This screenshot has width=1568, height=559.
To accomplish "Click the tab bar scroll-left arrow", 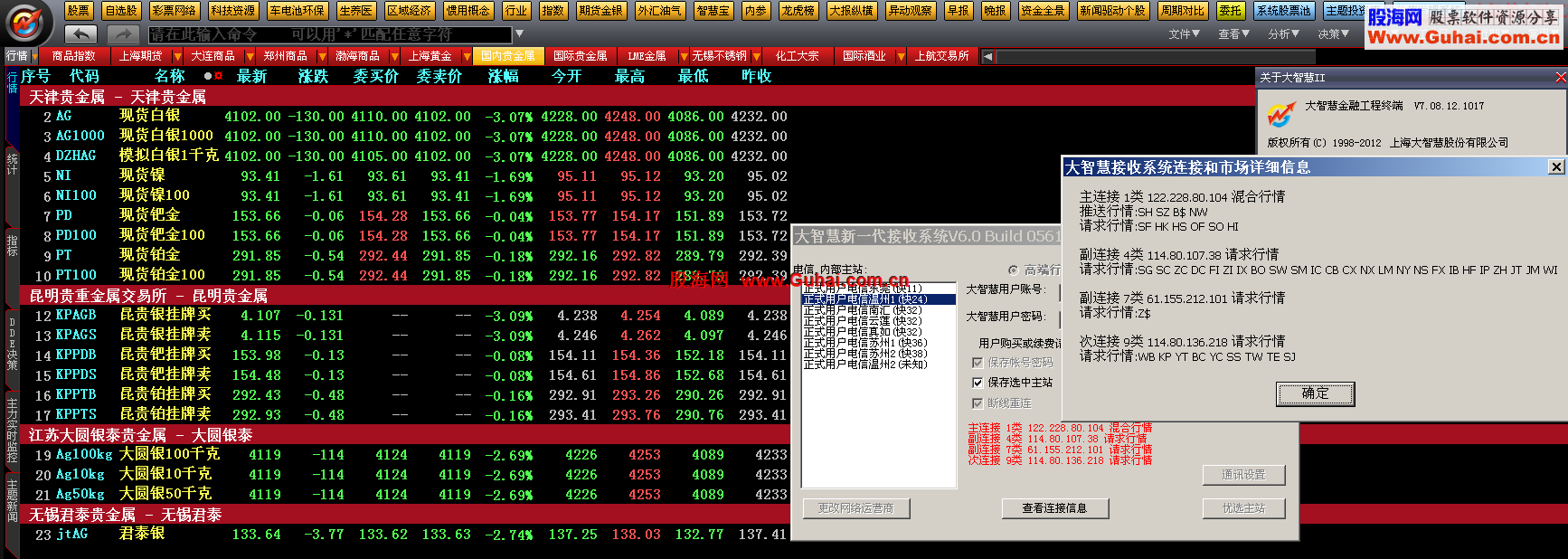I will point(987,56).
